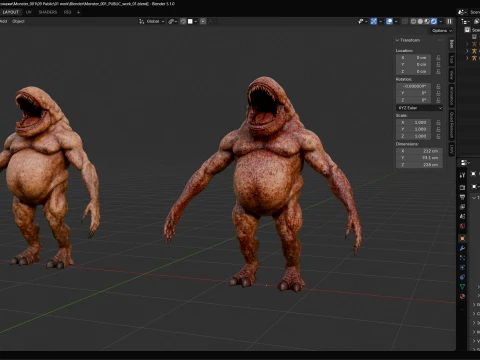Open the Item sidebar tab
Screen dimensions: 480x360
[452, 44]
